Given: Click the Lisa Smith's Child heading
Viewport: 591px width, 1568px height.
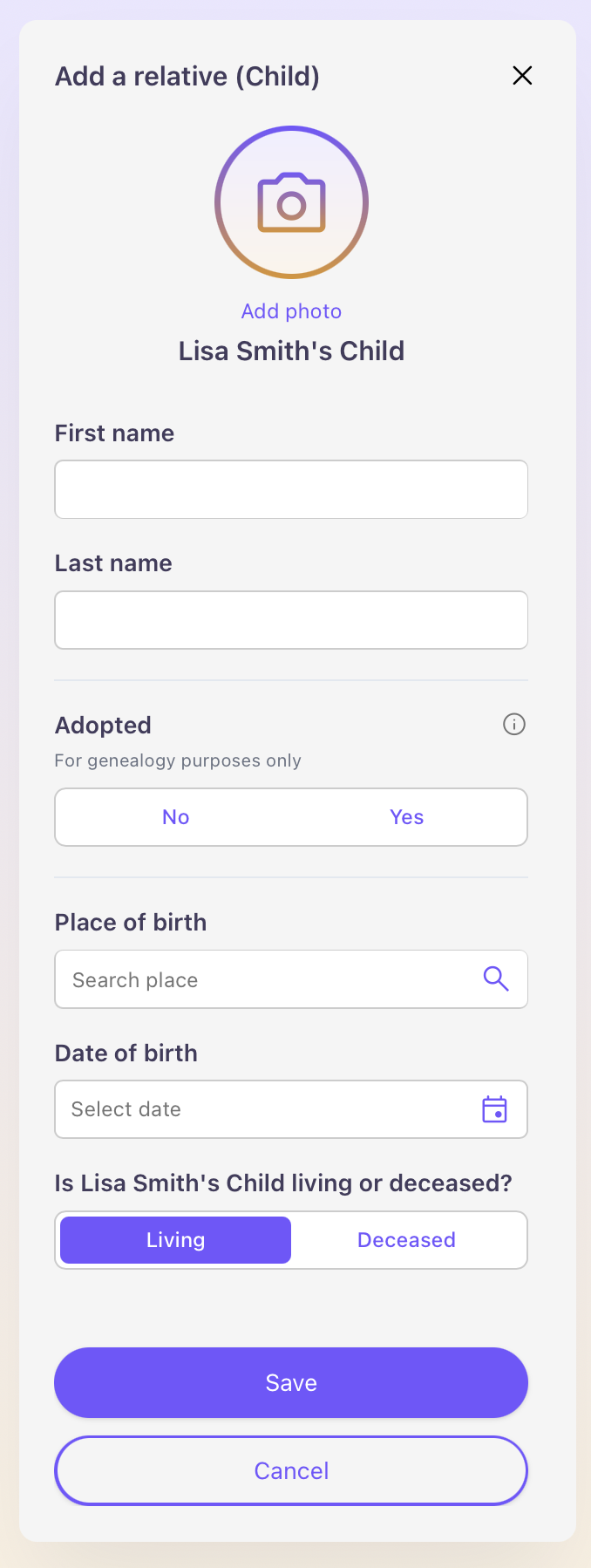Looking at the screenshot, I should [291, 351].
